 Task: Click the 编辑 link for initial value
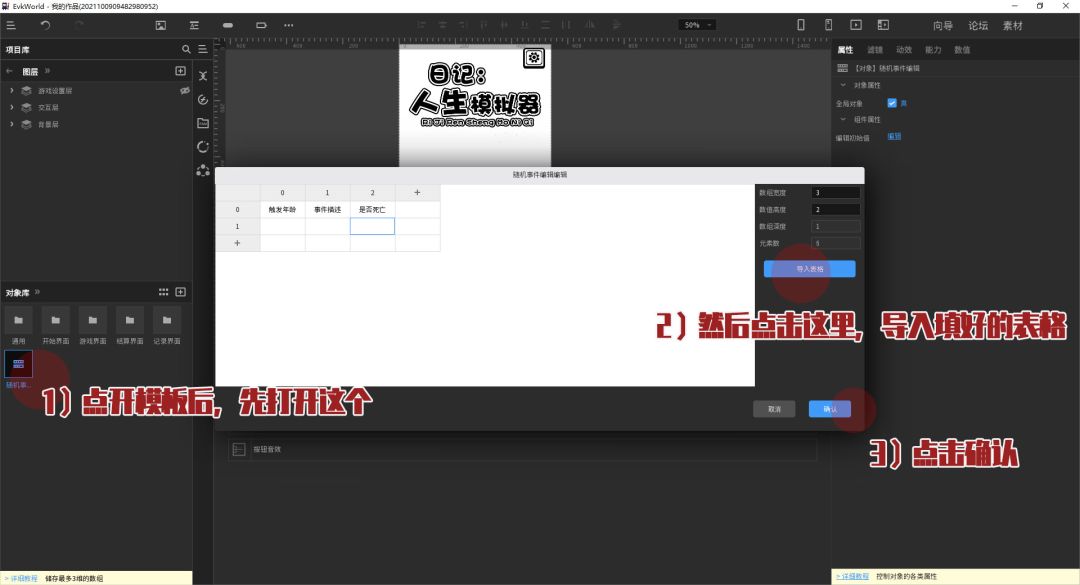pyautogui.click(x=894, y=136)
